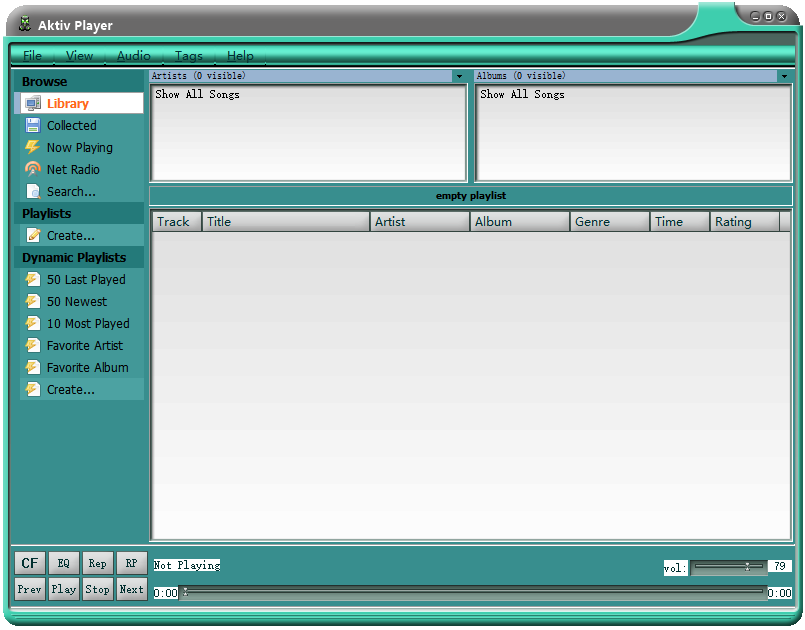
Task: Sort by the Rating column header
Action: pyautogui.click(x=745, y=222)
